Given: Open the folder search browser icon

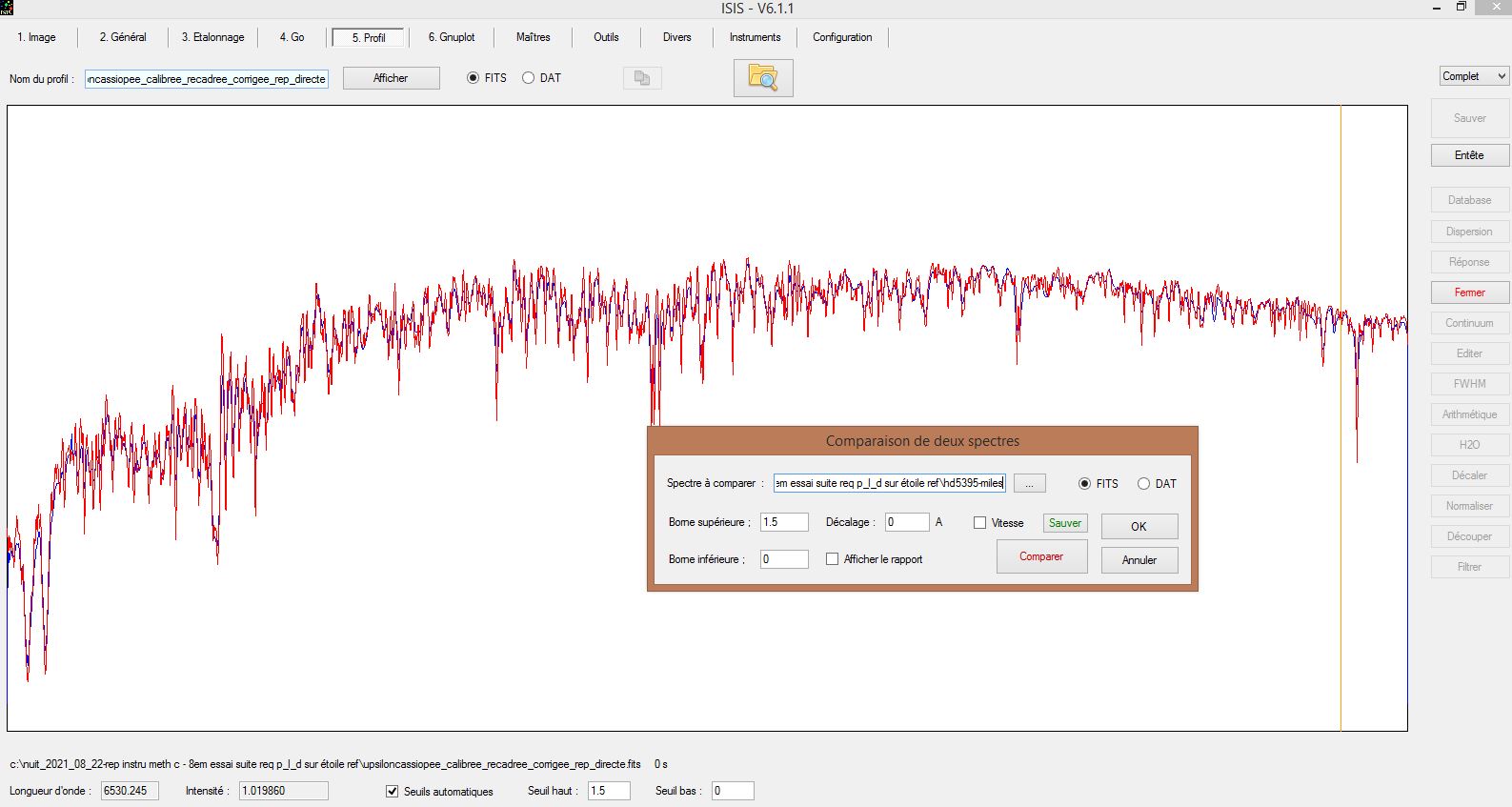Looking at the screenshot, I should pos(763,78).
